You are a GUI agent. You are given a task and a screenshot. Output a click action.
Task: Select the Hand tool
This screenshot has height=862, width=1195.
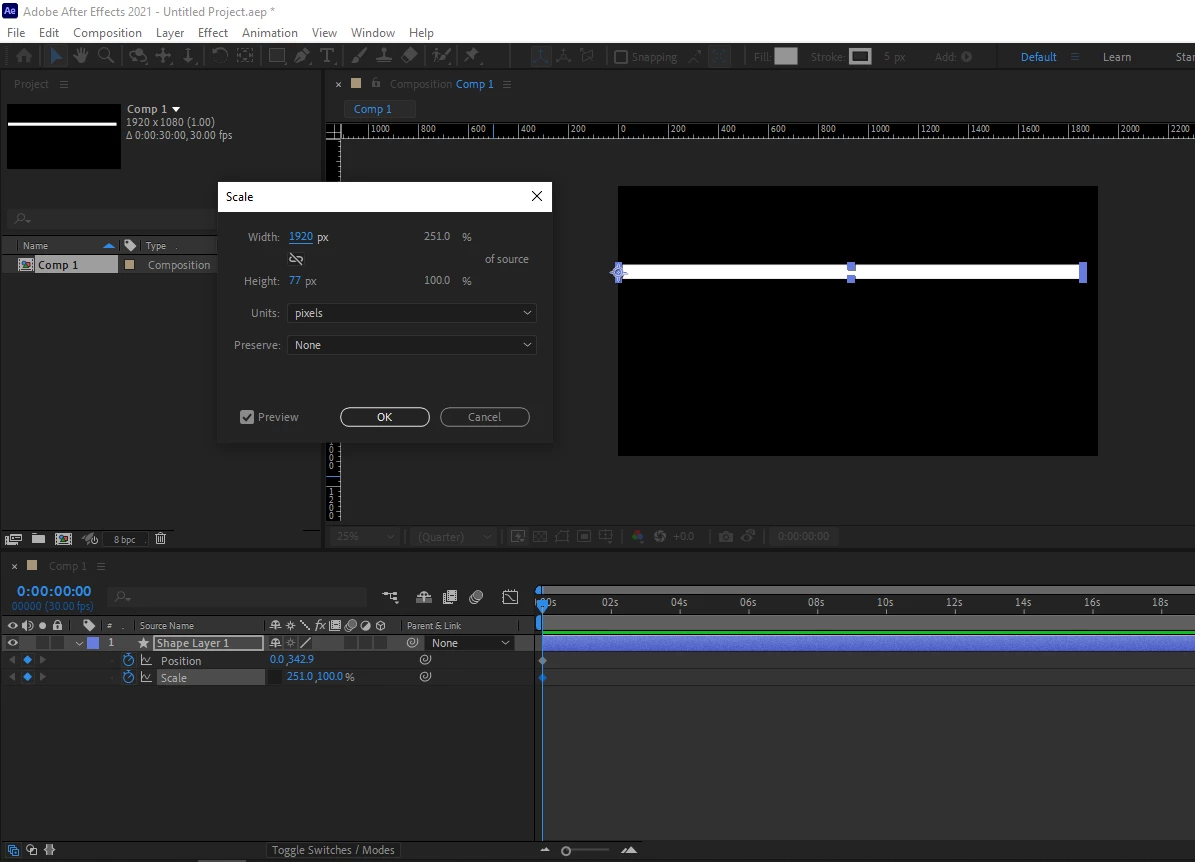point(80,56)
